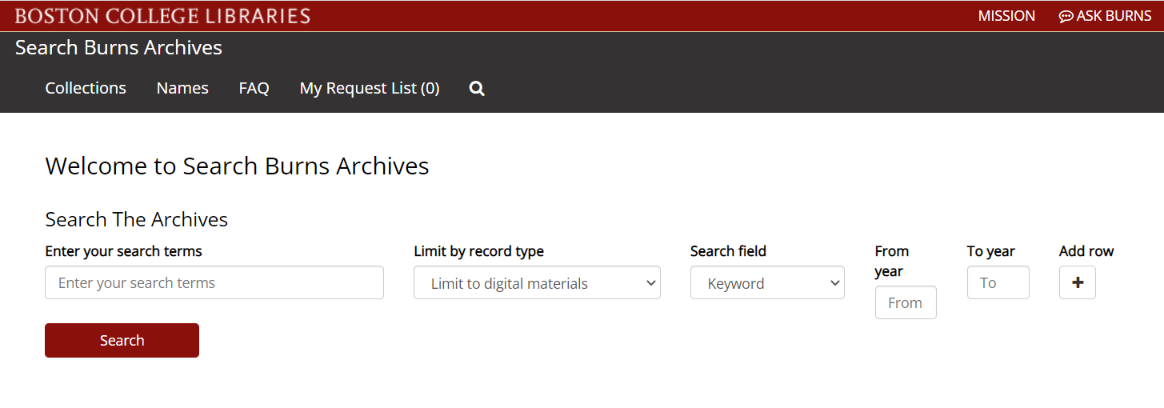Click the 'Enter your search terms' label
Screen dimensions: 1164x408
123,251
